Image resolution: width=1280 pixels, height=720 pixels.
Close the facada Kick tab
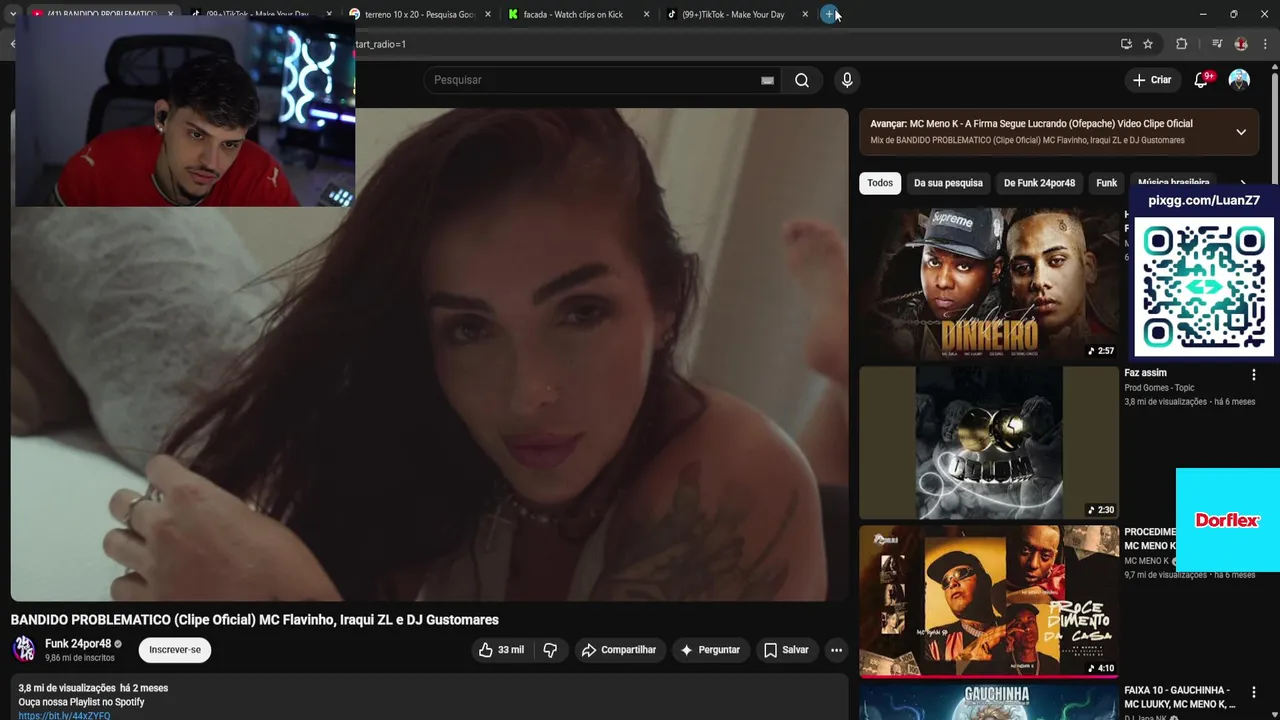coord(646,14)
